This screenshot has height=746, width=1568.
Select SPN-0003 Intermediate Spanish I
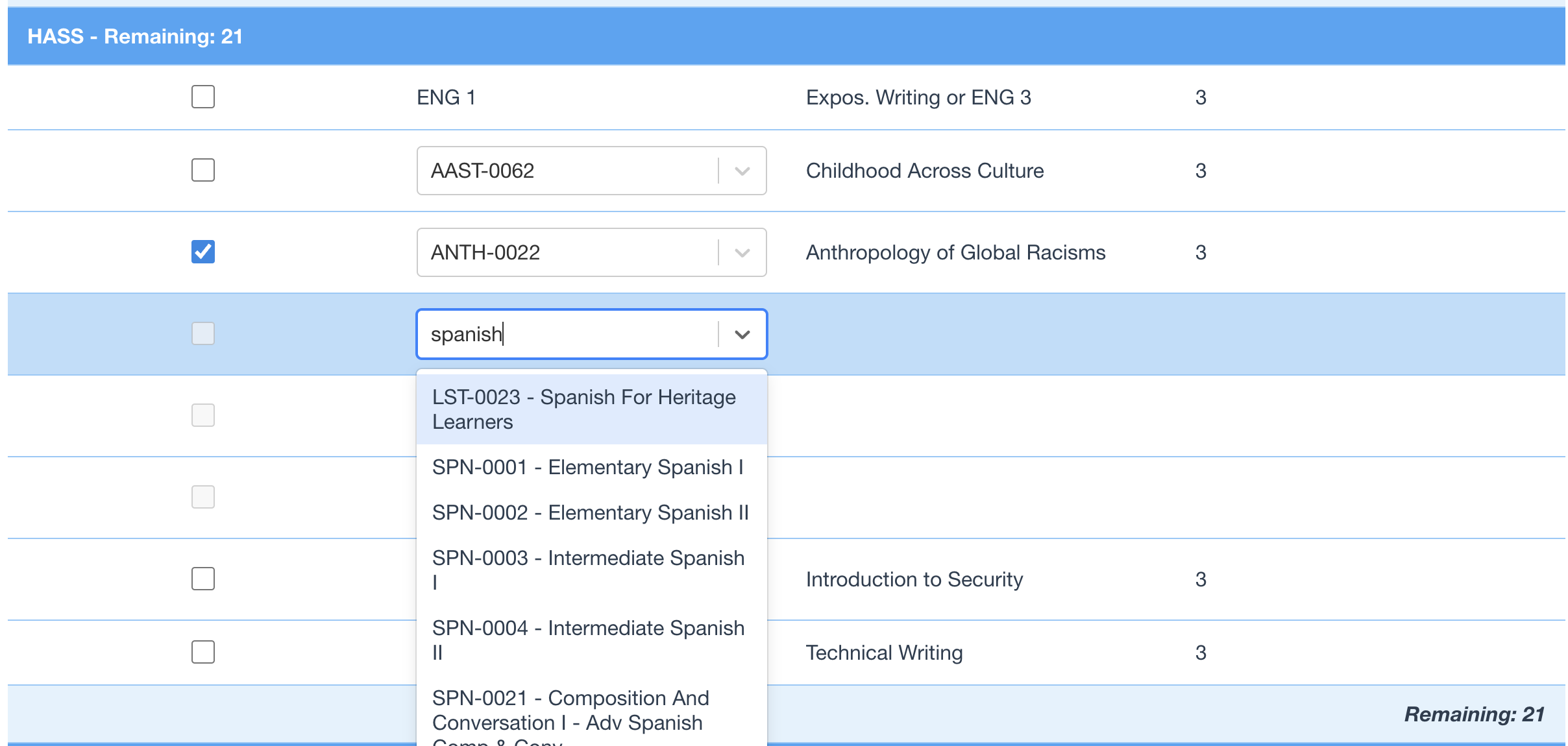point(588,570)
